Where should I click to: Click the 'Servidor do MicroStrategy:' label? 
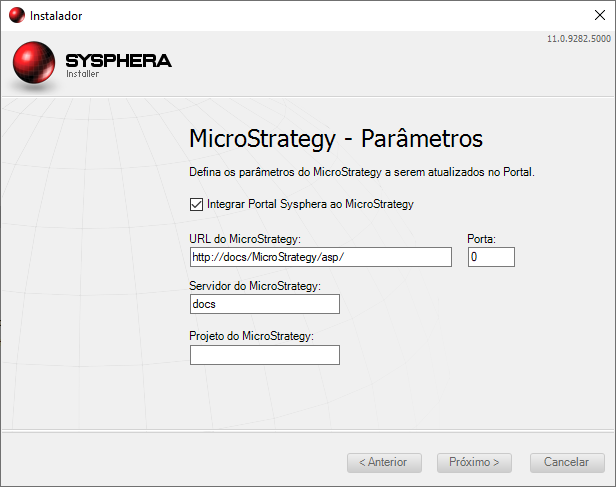[x=255, y=286]
